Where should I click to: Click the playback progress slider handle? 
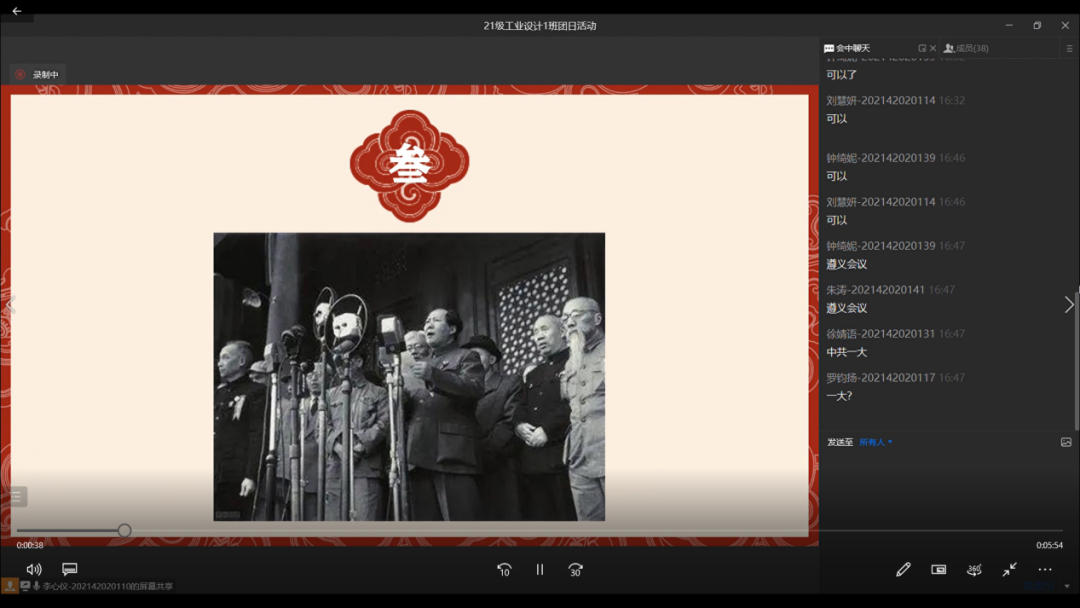124,530
